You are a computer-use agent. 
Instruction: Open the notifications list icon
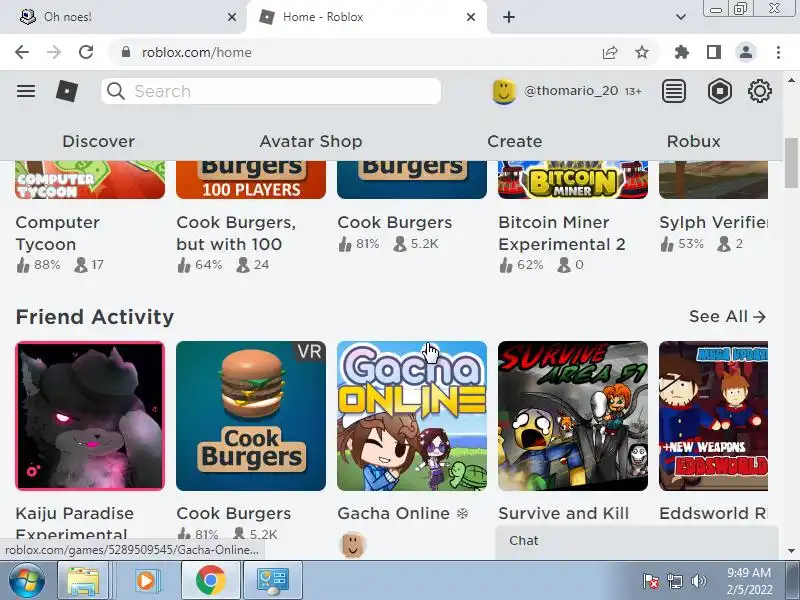point(673,91)
